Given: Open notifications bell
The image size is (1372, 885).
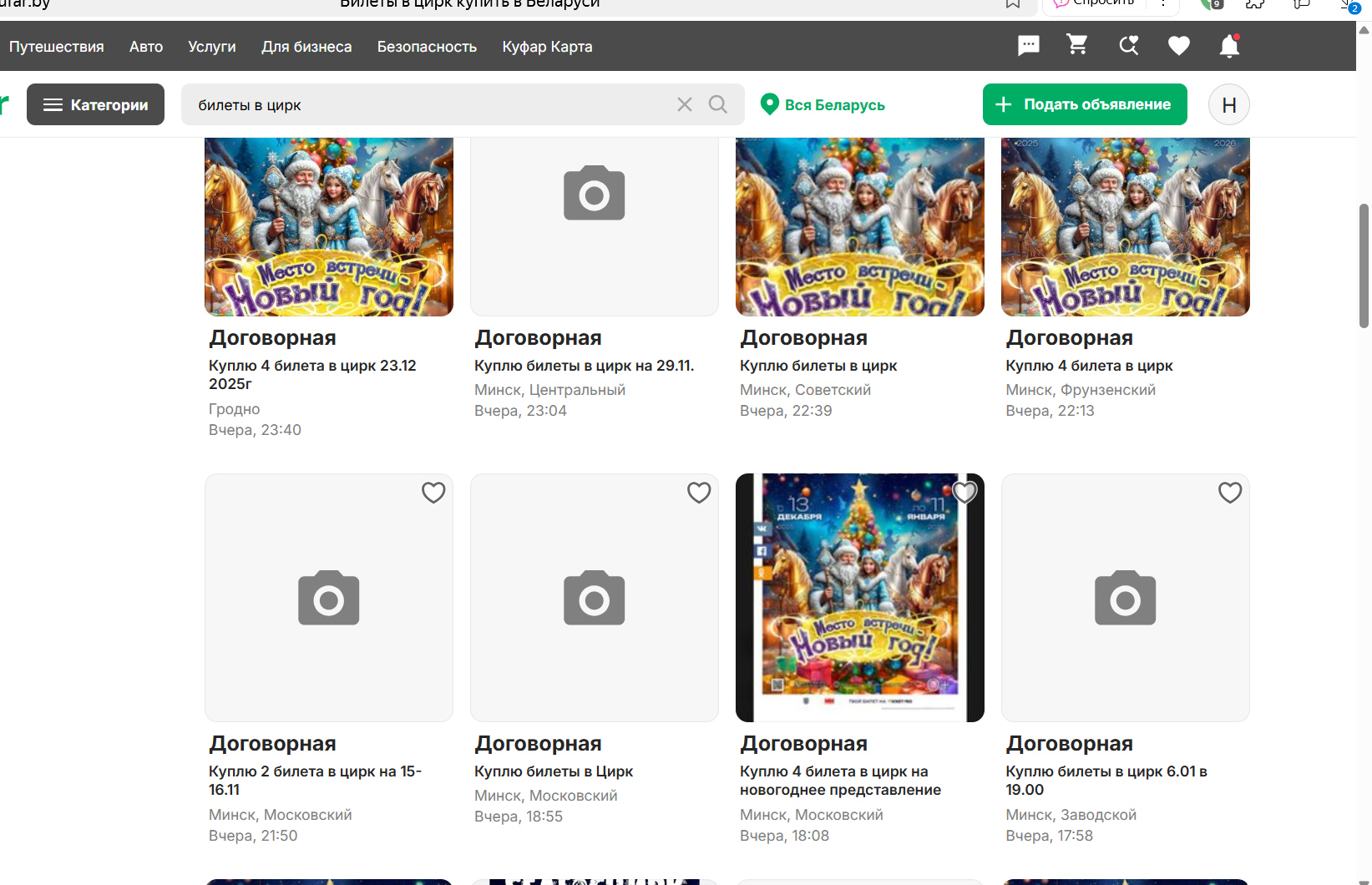Looking at the screenshot, I should [1229, 46].
